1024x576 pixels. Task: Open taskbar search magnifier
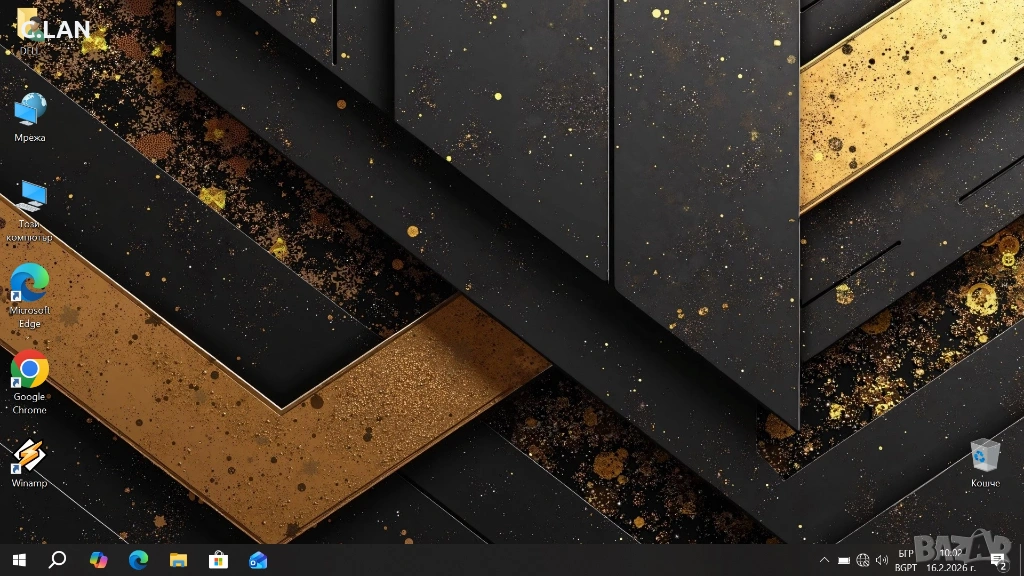(x=57, y=560)
